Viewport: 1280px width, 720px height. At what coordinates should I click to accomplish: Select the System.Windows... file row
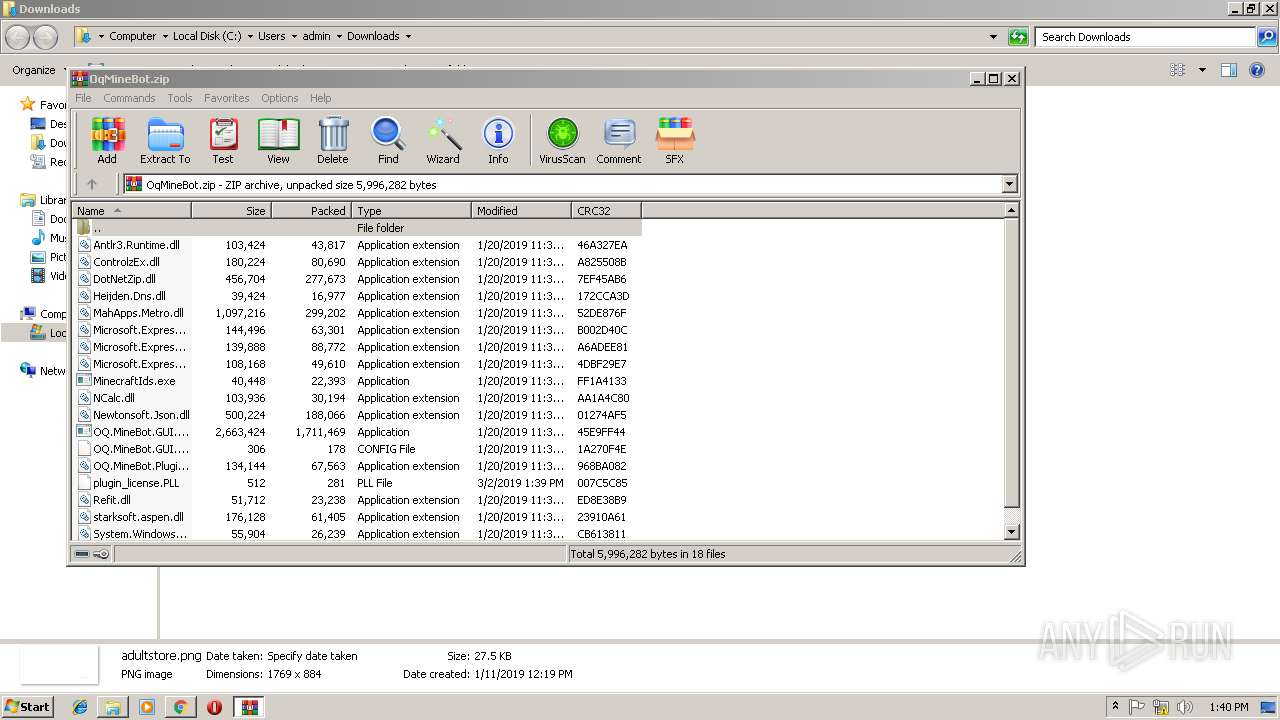click(x=357, y=534)
